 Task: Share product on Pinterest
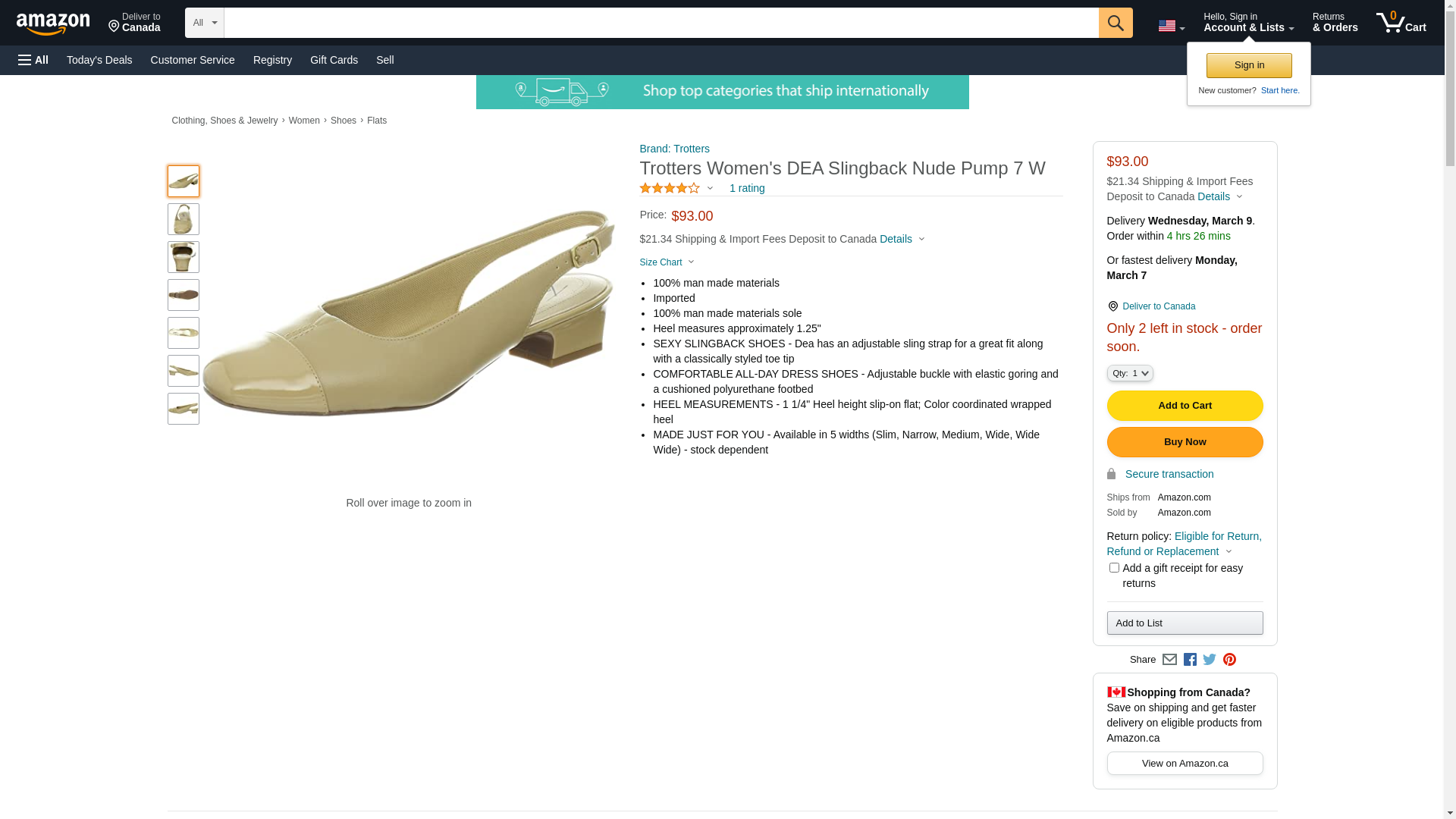click(x=1229, y=660)
